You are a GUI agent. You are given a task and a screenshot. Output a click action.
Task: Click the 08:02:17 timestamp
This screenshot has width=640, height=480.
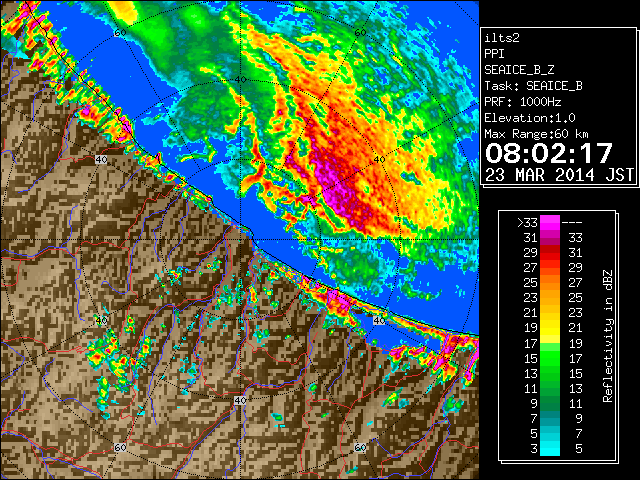click(549, 153)
